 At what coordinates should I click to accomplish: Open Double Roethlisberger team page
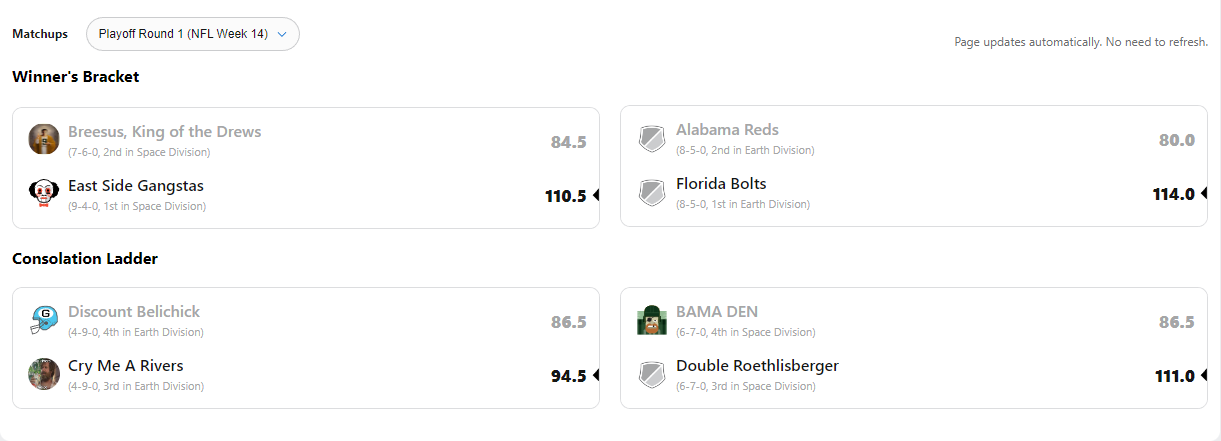(757, 366)
